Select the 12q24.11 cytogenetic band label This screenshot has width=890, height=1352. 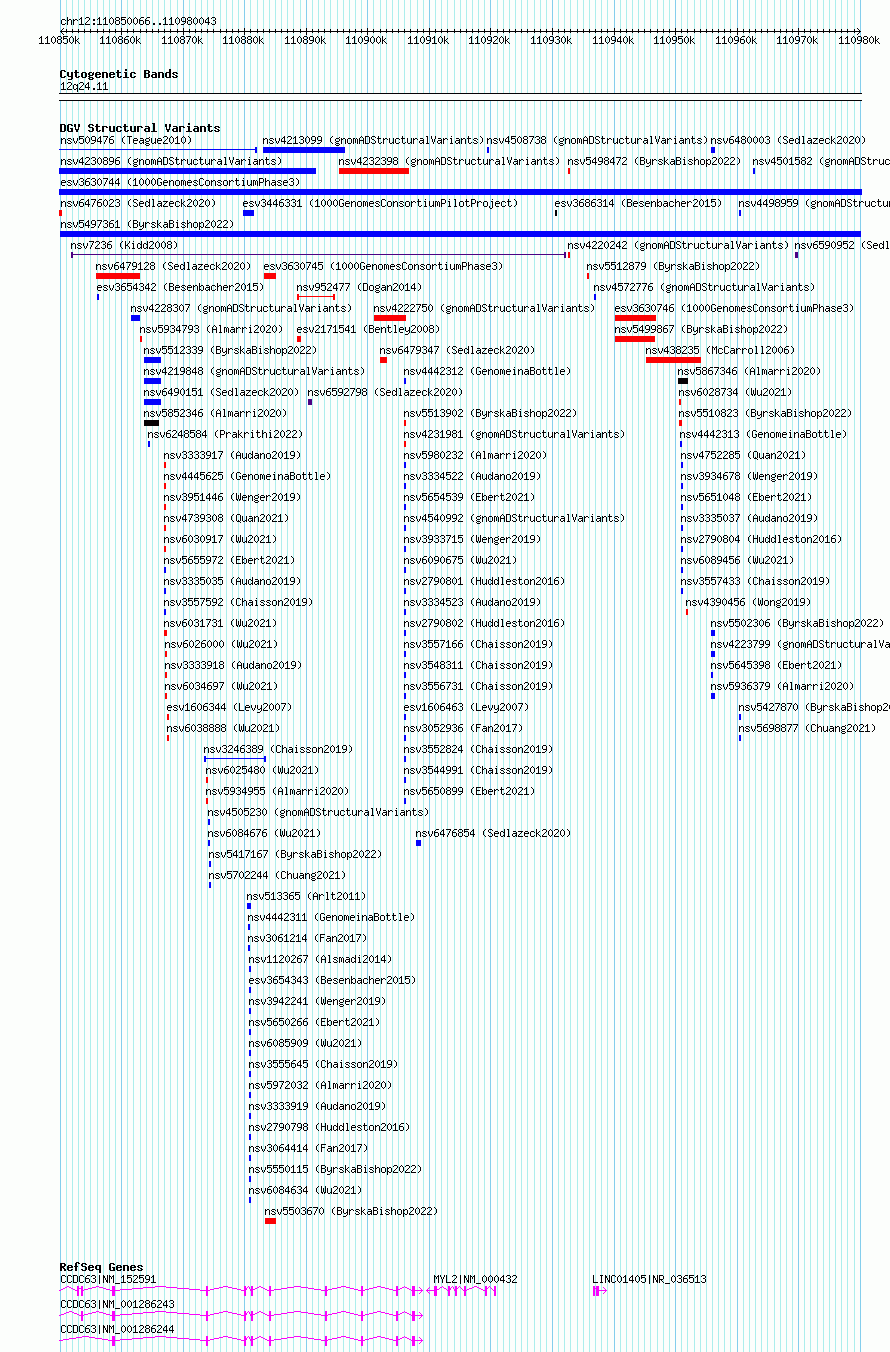coord(84,87)
